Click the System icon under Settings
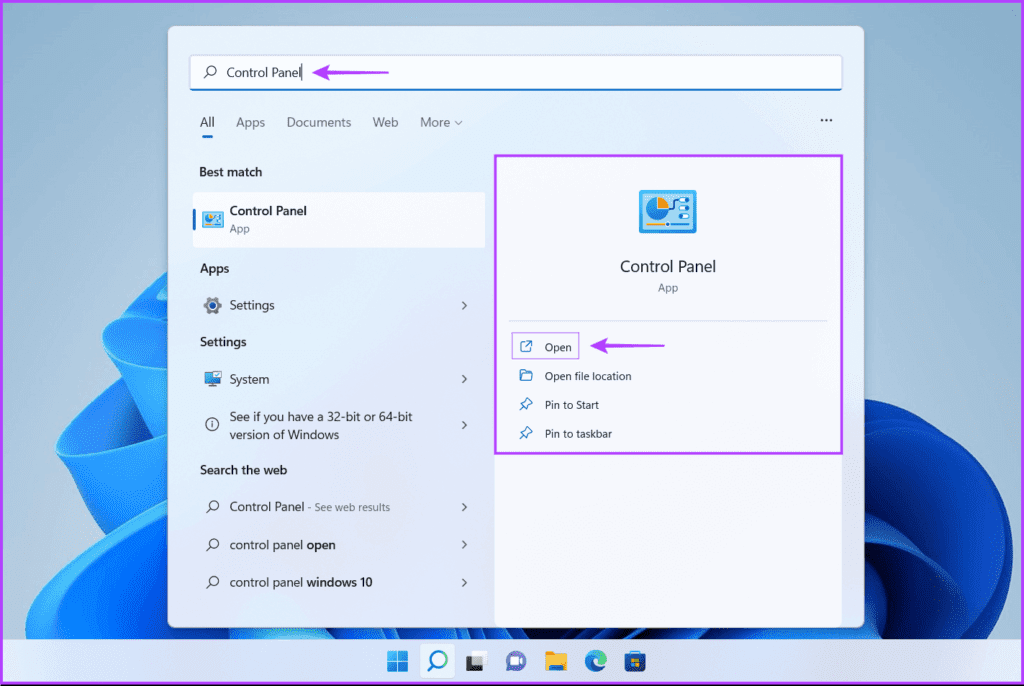Image resolution: width=1024 pixels, height=686 pixels. click(x=212, y=379)
